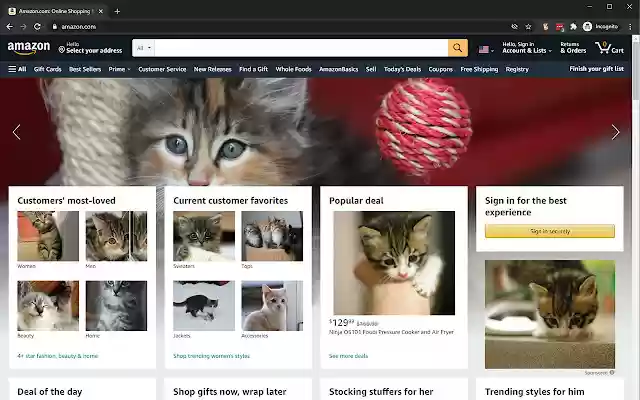
Task: Open Best Sellers nav item
Action: click(x=85, y=69)
